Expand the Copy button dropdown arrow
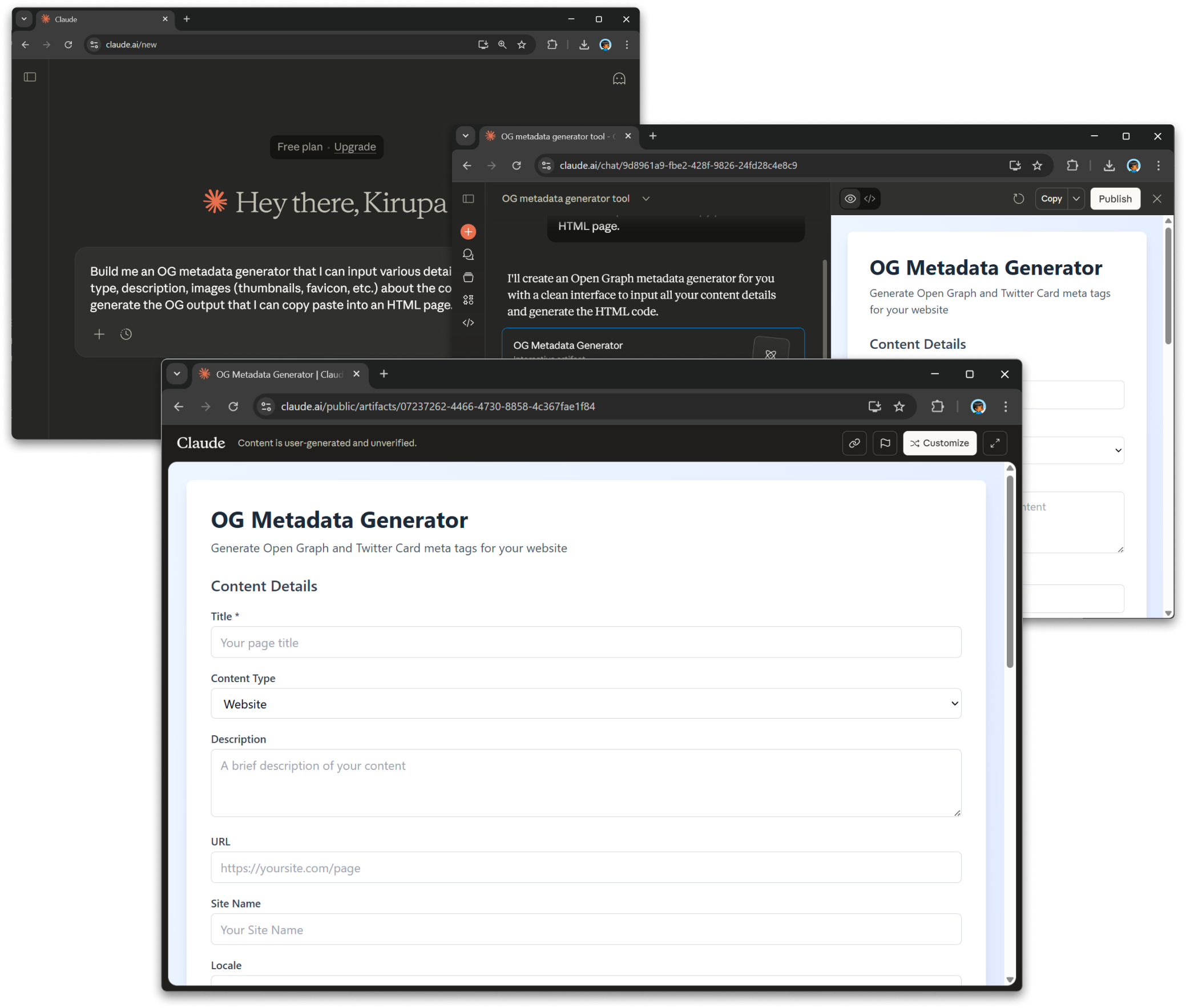 point(1076,198)
